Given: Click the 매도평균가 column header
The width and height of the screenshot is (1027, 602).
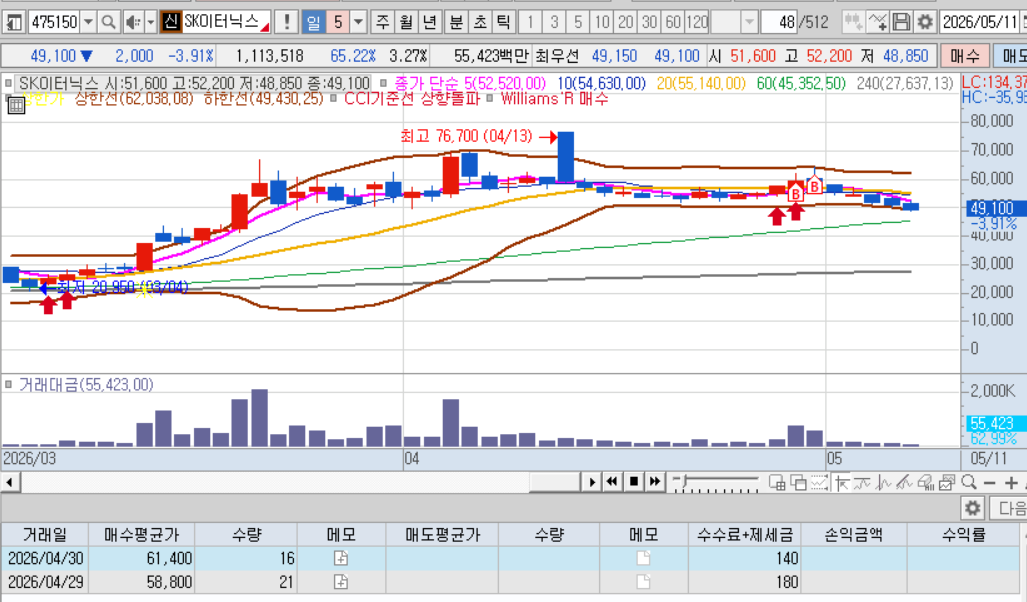Looking at the screenshot, I should pos(442,535).
